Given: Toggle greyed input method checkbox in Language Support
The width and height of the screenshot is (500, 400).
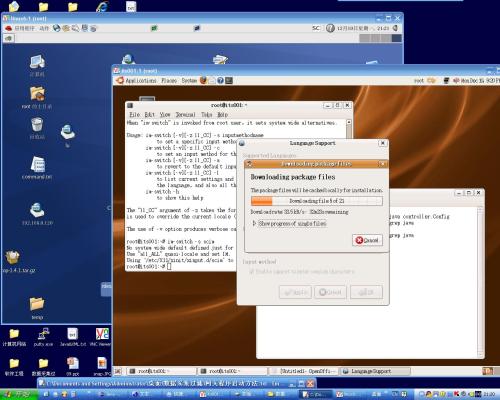Looking at the screenshot, I should 252,271.
